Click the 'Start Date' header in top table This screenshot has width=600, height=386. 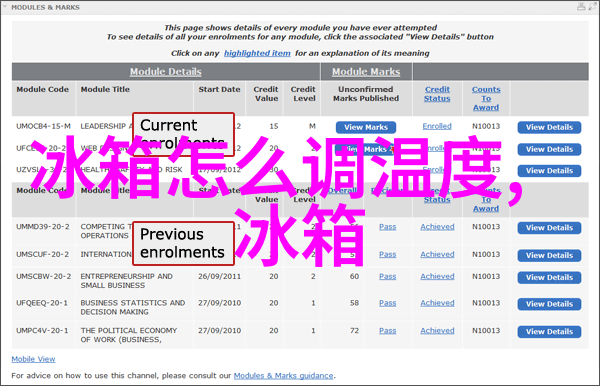click(219, 89)
